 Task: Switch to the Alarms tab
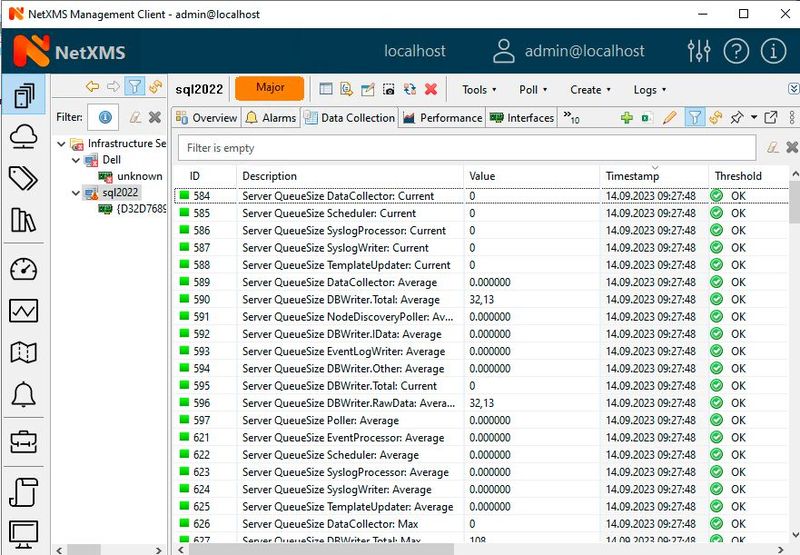[x=270, y=118]
